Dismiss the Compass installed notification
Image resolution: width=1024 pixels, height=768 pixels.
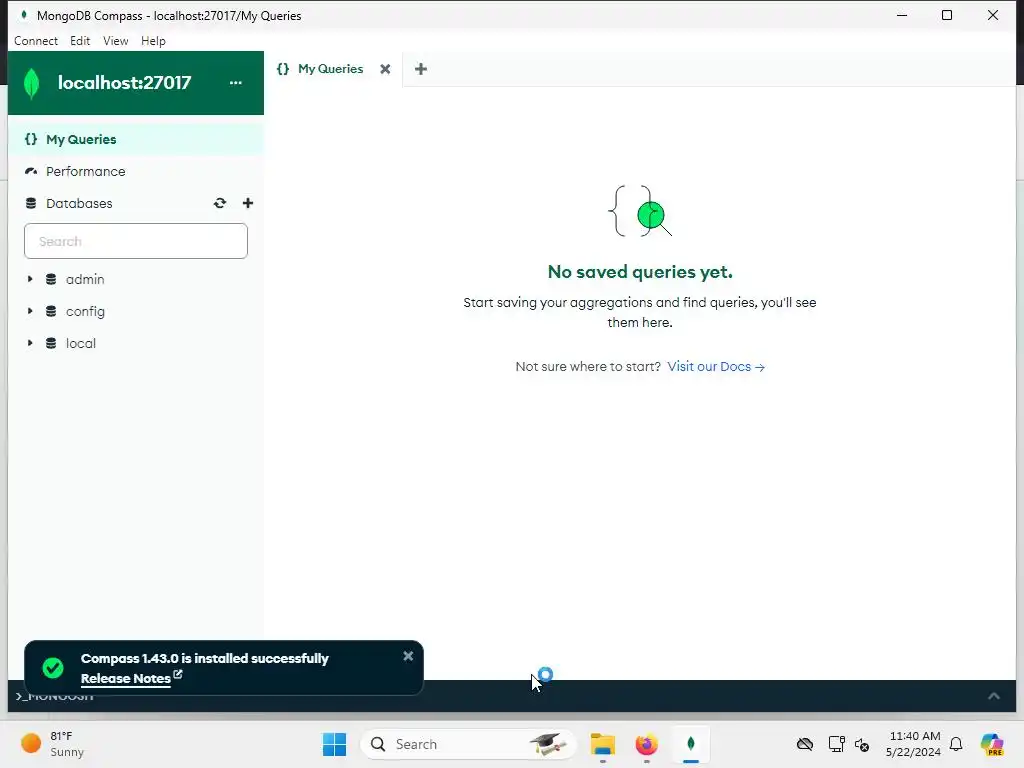click(408, 656)
